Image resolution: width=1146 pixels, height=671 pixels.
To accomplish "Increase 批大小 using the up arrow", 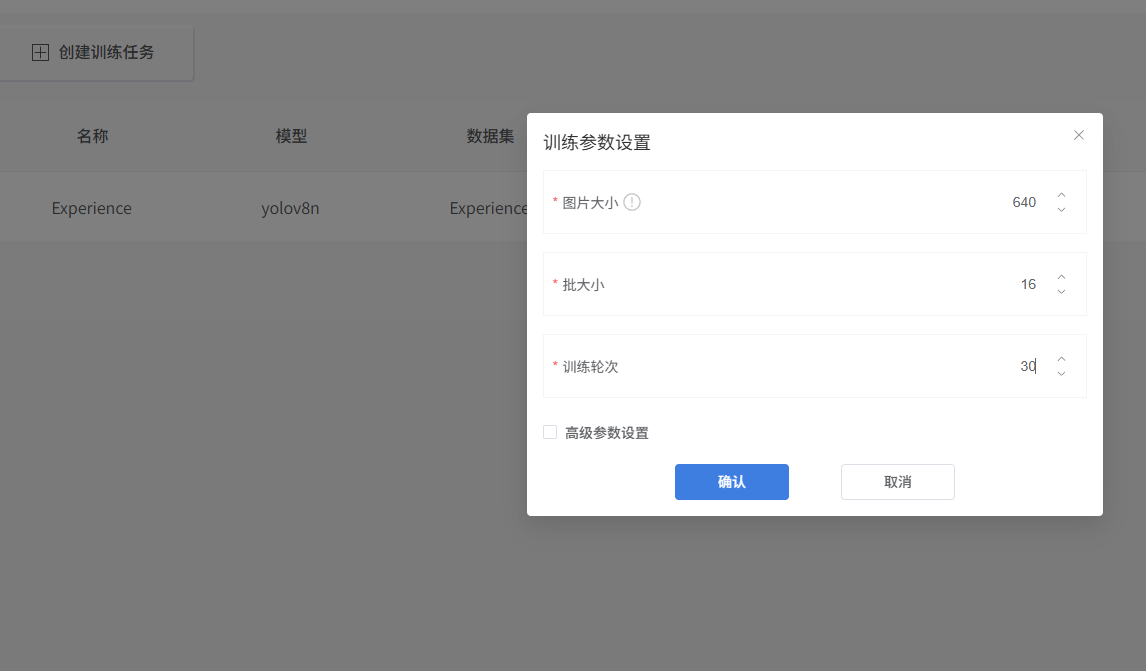I will (x=1061, y=277).
